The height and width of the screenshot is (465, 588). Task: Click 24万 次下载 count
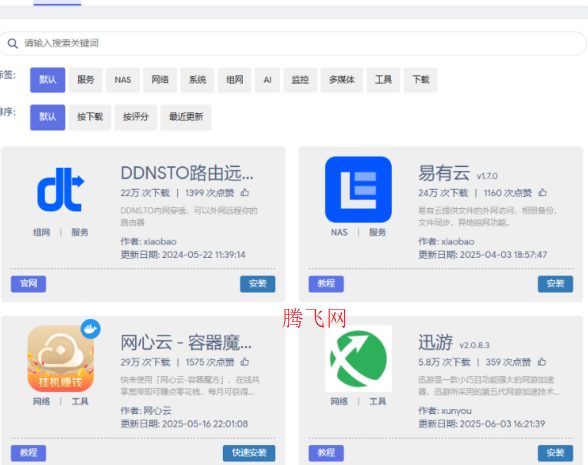[x=443, y=193]
